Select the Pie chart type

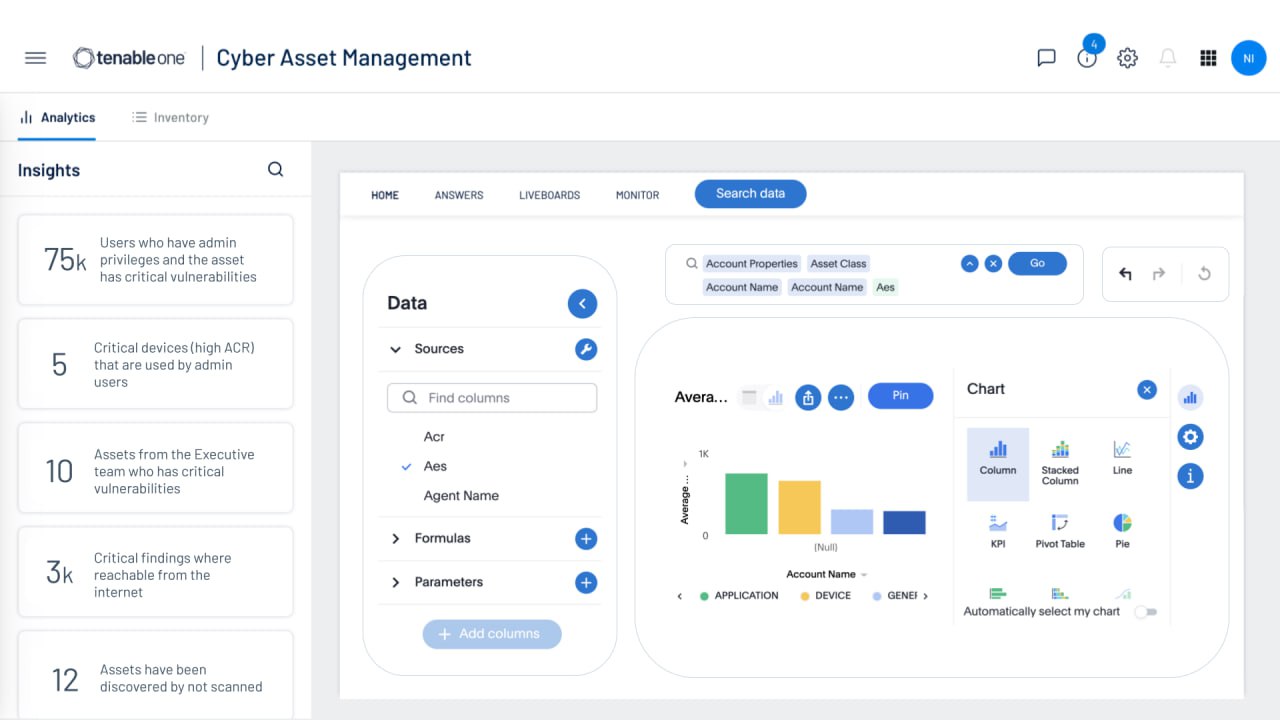click(1122, 530)
